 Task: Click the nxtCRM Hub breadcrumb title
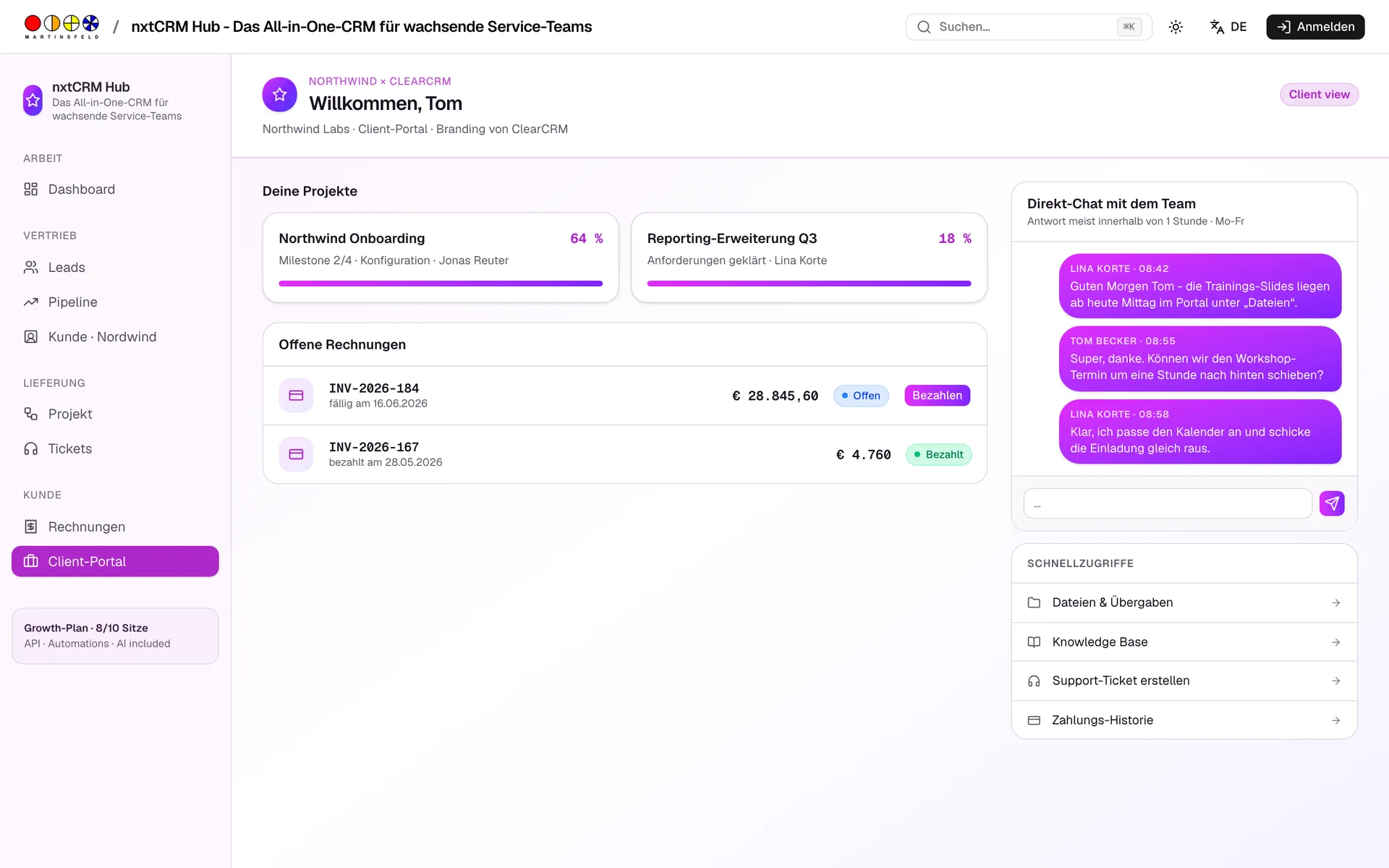pos(361,27)
